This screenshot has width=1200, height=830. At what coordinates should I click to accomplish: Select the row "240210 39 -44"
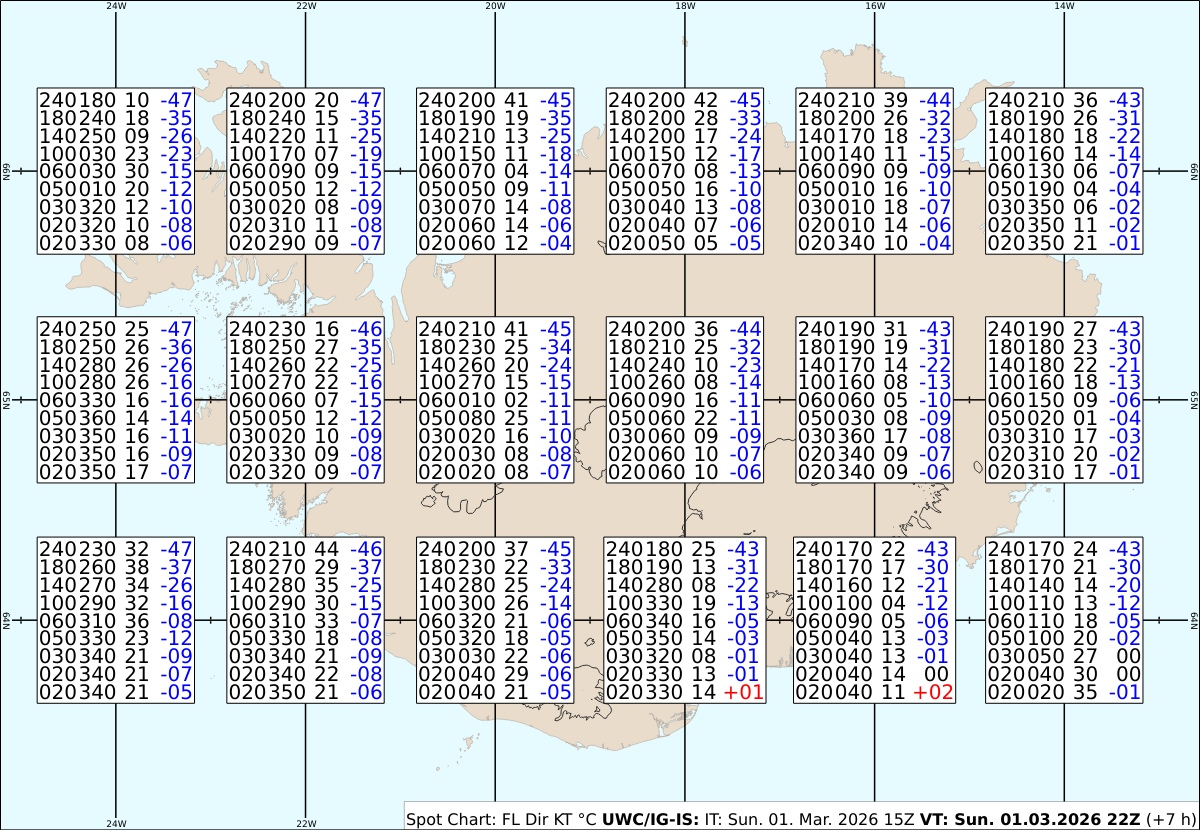[x=875, y=99]
